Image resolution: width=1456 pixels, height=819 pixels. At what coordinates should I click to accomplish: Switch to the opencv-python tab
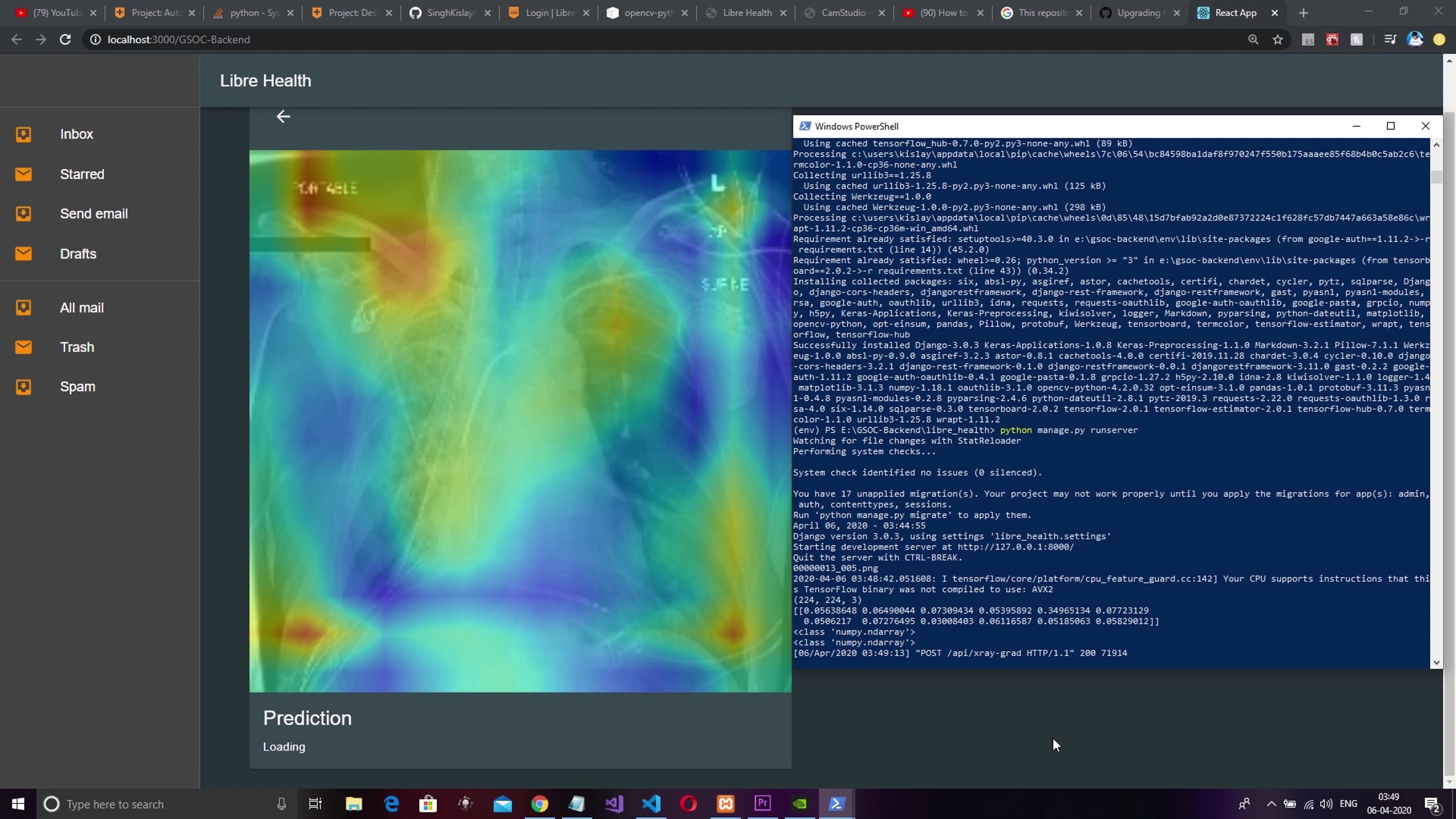(x=647, y=13)
